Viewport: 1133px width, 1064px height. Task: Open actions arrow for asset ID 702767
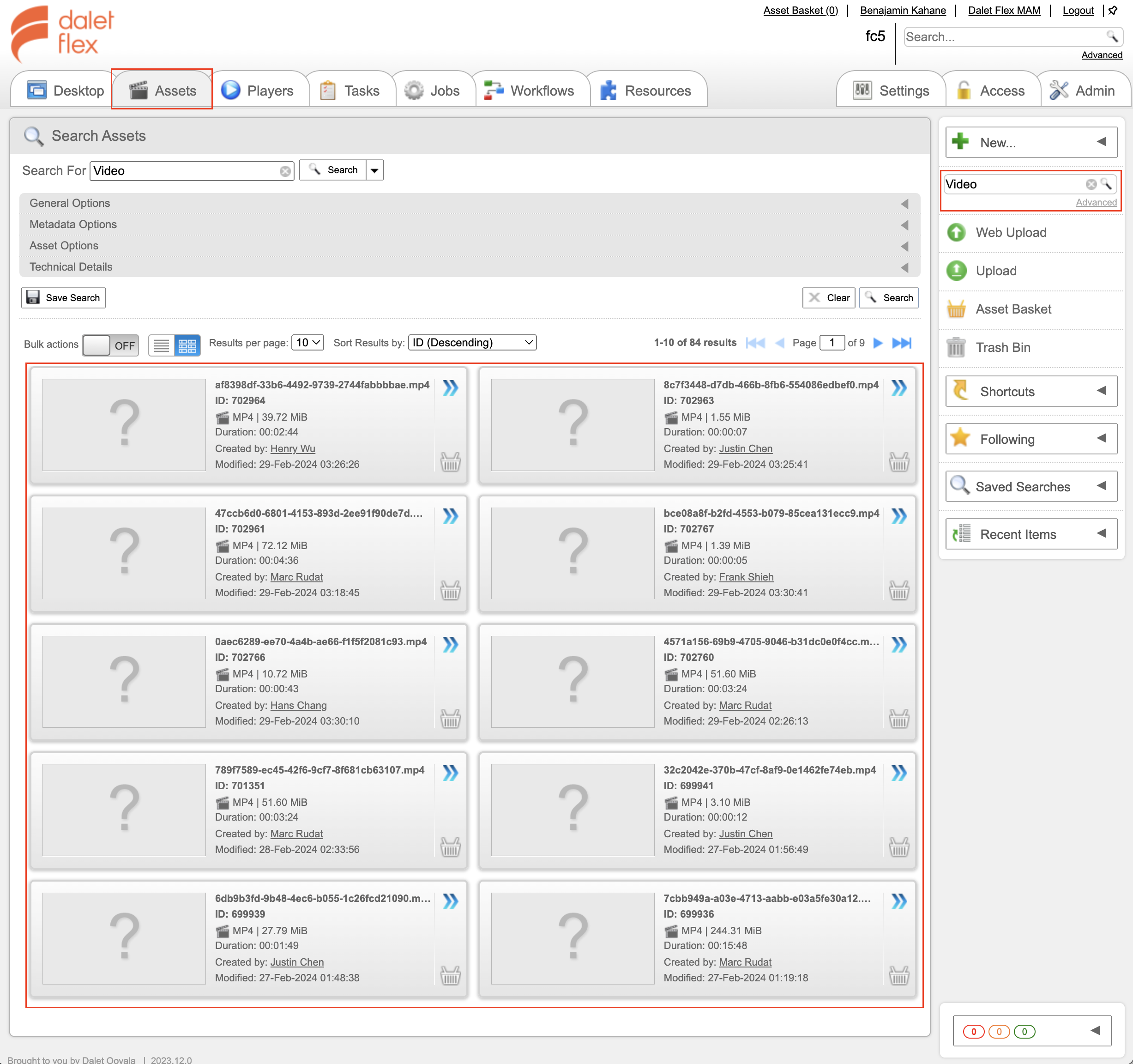click(x=899, y=516)
